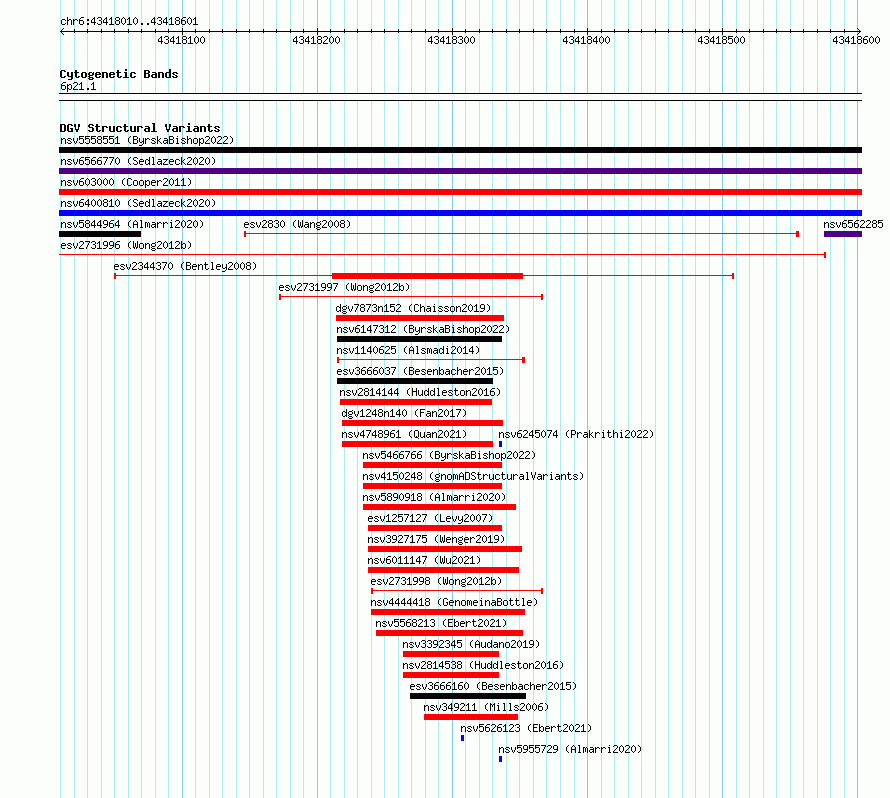890x798 pixels.
Task: Open the nsv6400810 (Sedlazeck2020) variant
Action: (138, 203)
